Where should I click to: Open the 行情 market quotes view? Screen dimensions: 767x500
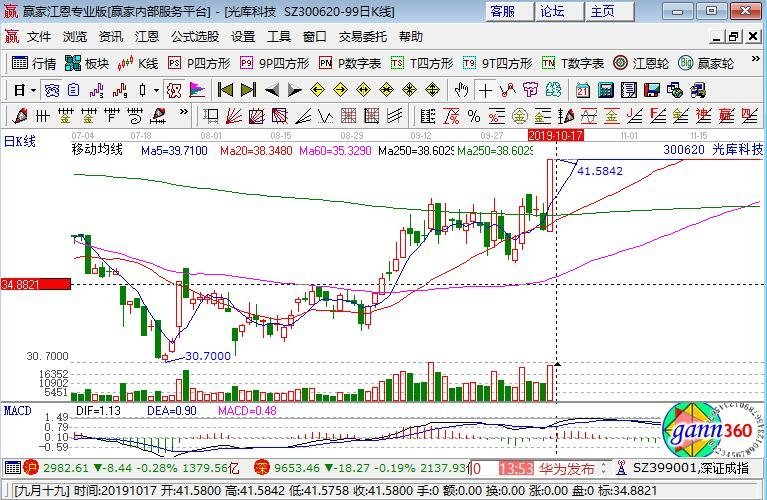click(x=34, y=64)
